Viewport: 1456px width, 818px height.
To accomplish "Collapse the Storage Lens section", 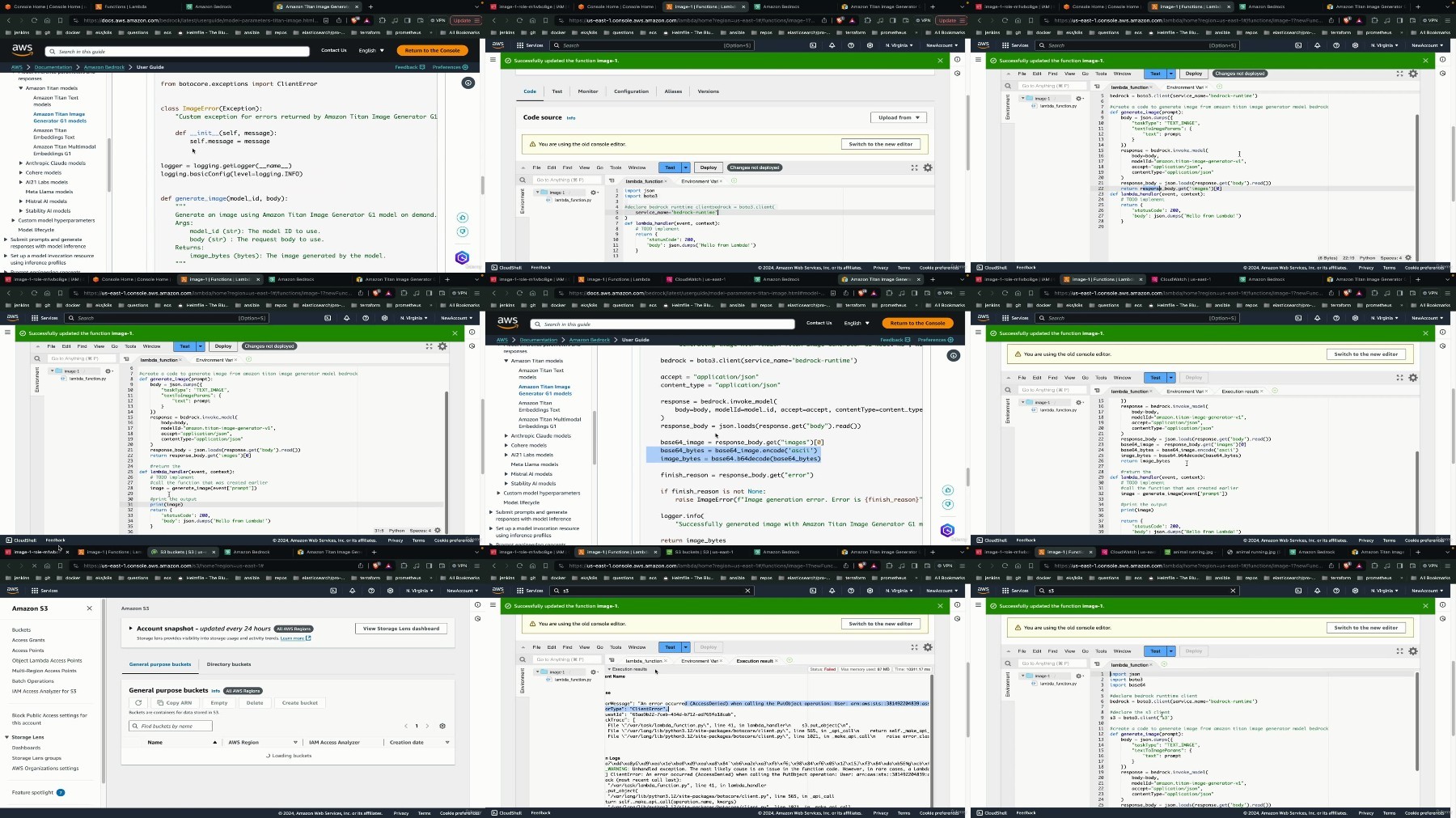I will click(x=7, y=737).
